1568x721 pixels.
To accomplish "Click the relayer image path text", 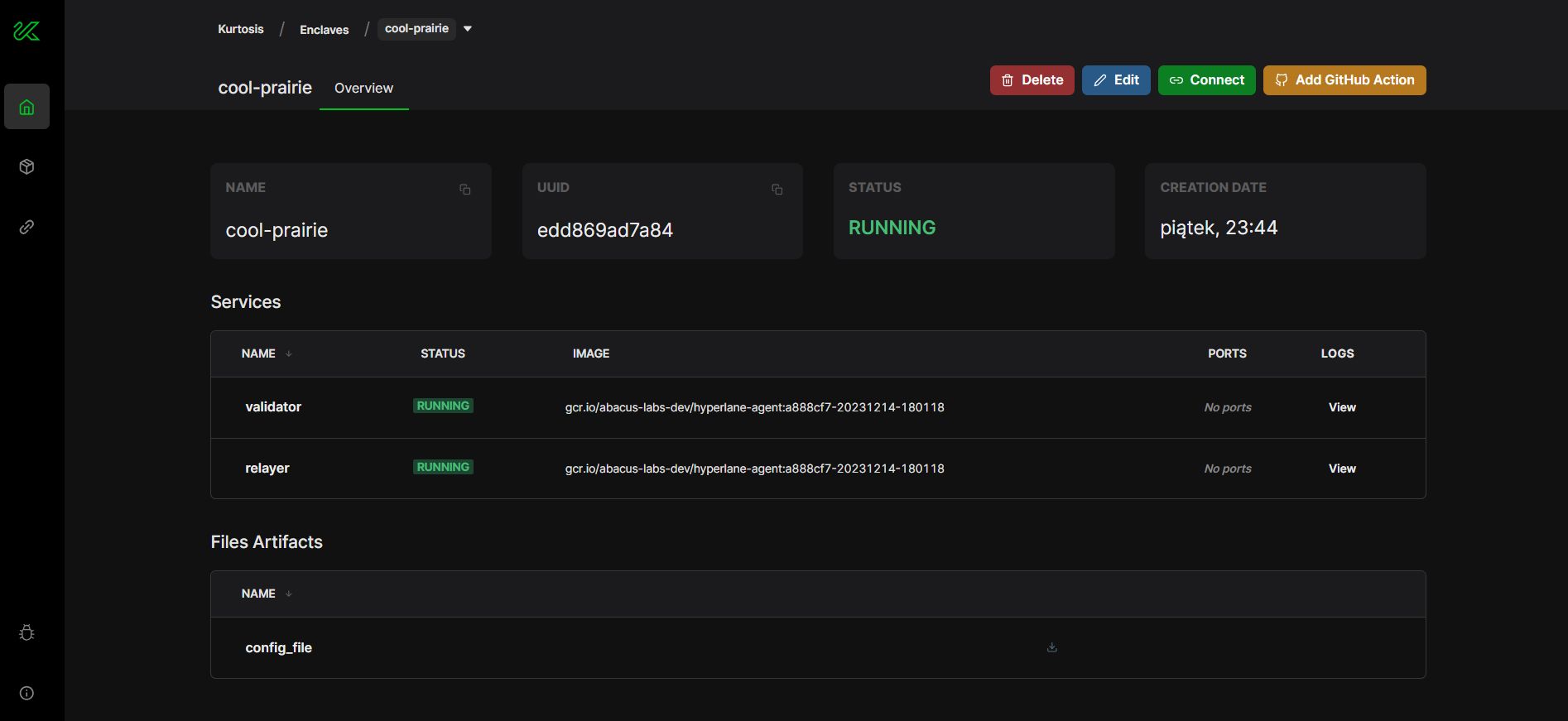I will [x=755, y=469].
